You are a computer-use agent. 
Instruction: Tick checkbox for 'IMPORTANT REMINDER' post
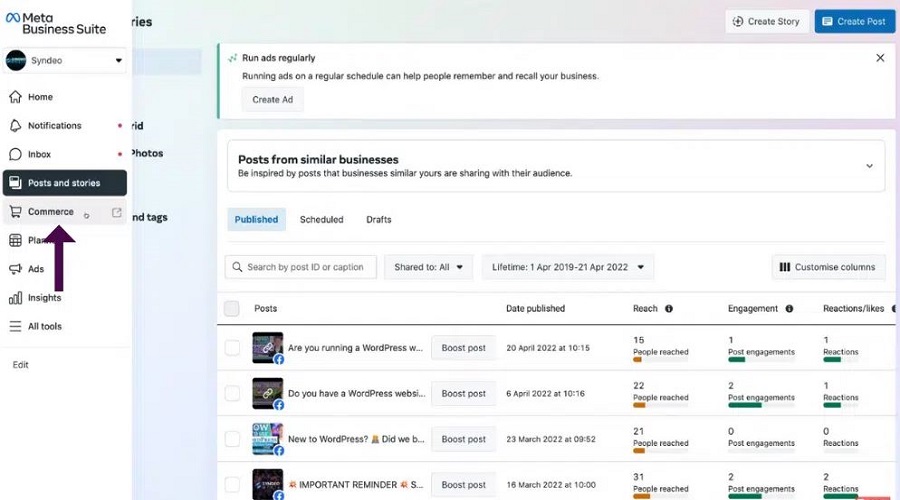(232, 485)
